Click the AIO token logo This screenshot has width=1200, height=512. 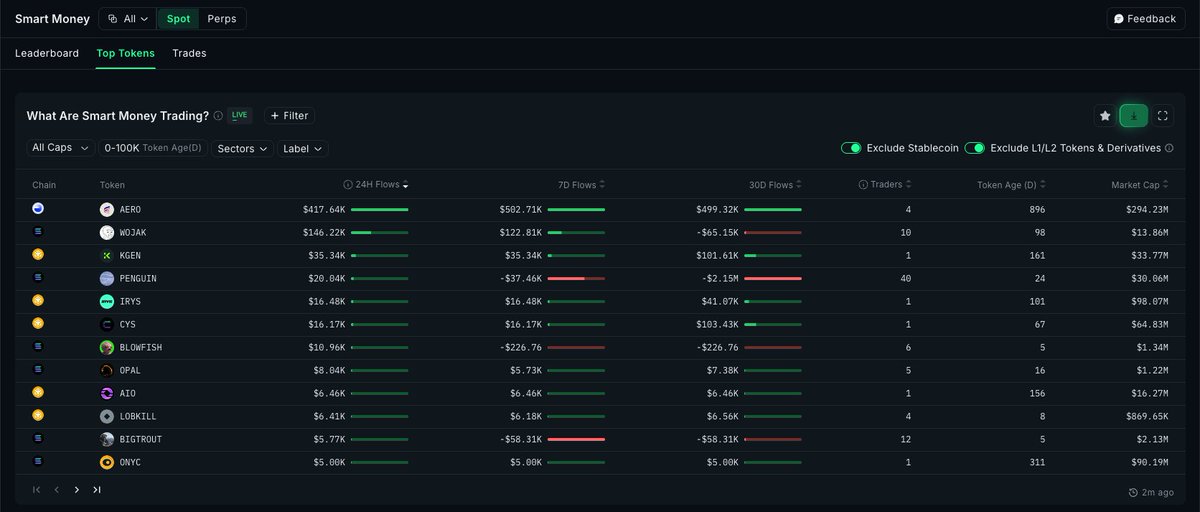point(107,394)
